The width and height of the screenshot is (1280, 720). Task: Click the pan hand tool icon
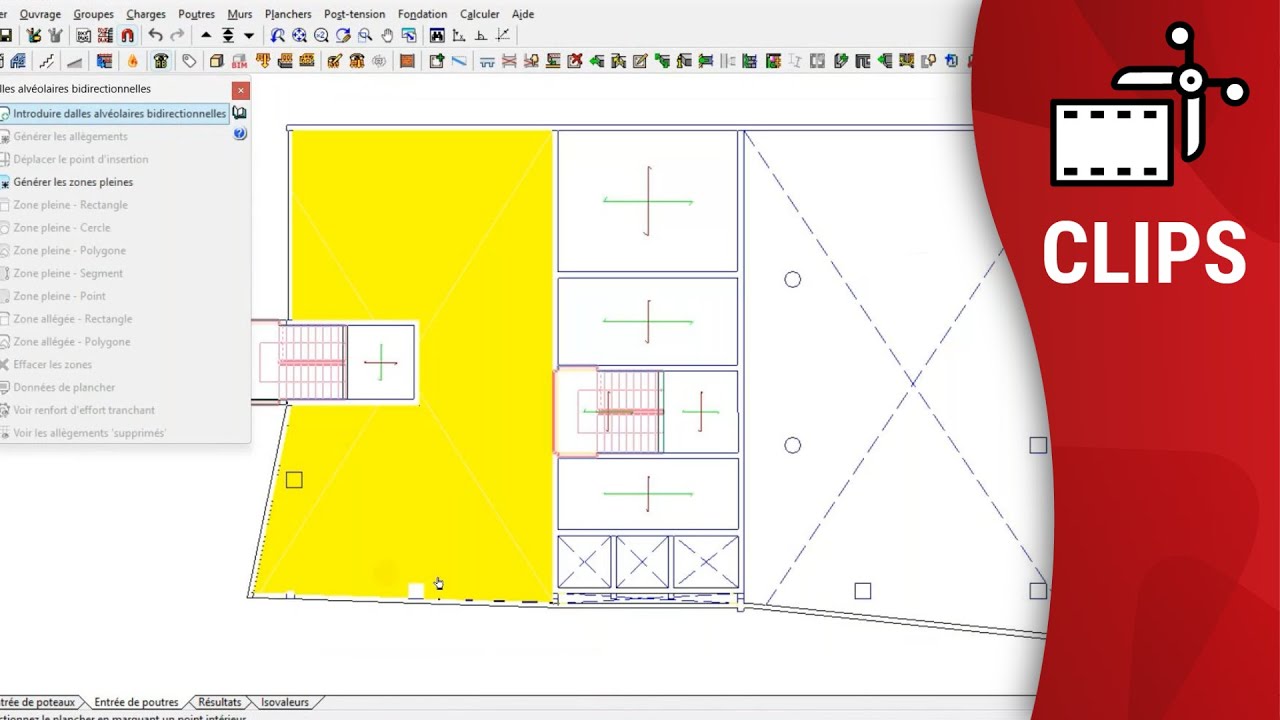(387, 35)
